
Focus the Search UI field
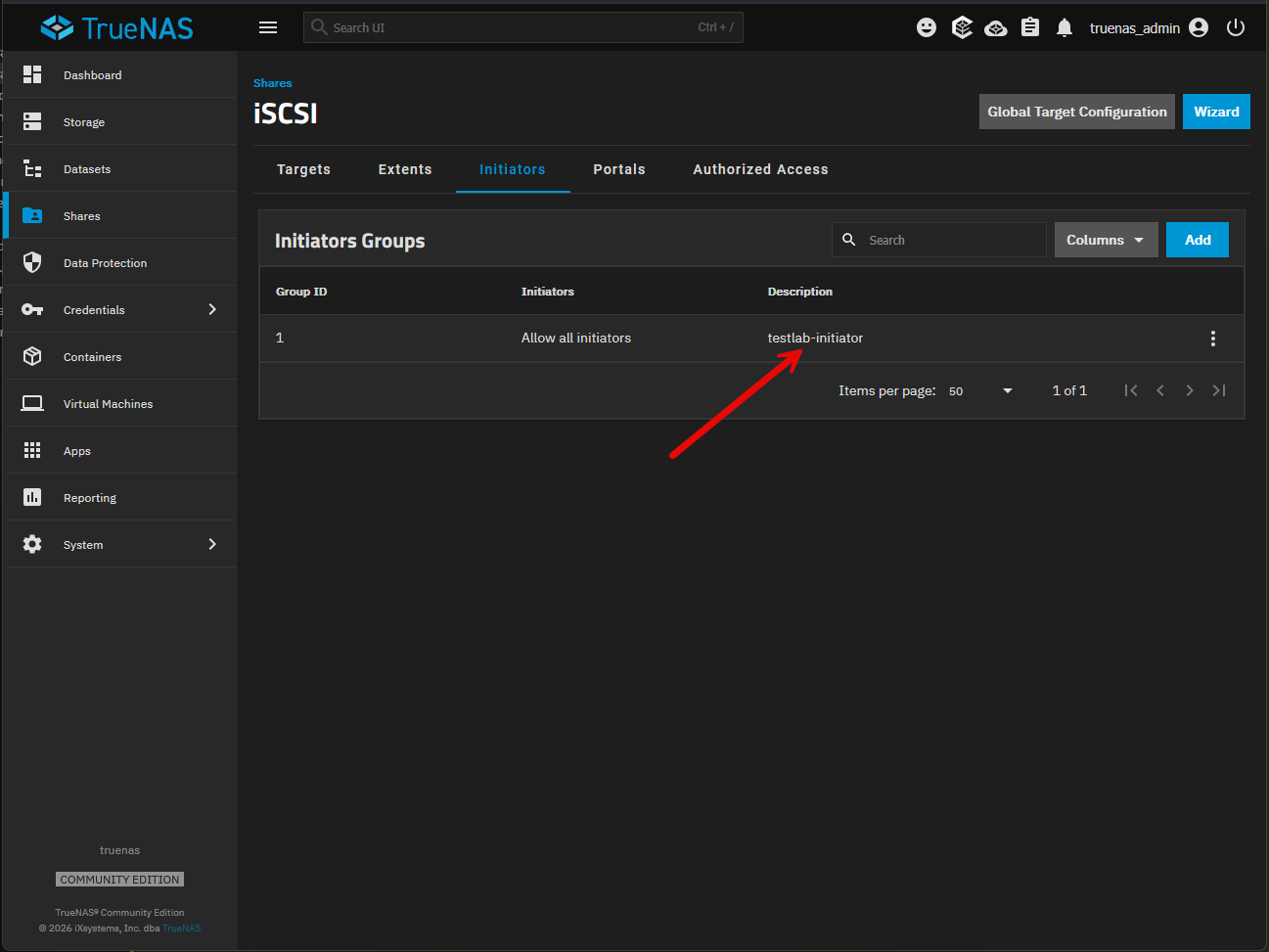coord(523,27)
